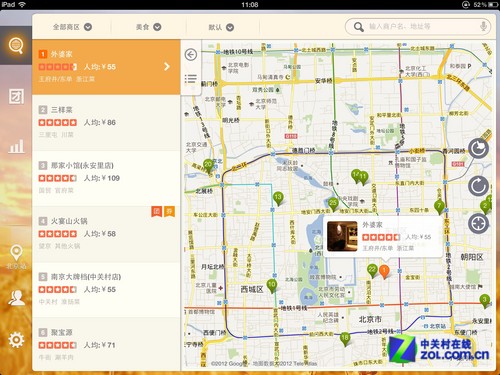Screen dimensions: 500x375
Task: Select green map pin number 7
Action: click(439, 207)
